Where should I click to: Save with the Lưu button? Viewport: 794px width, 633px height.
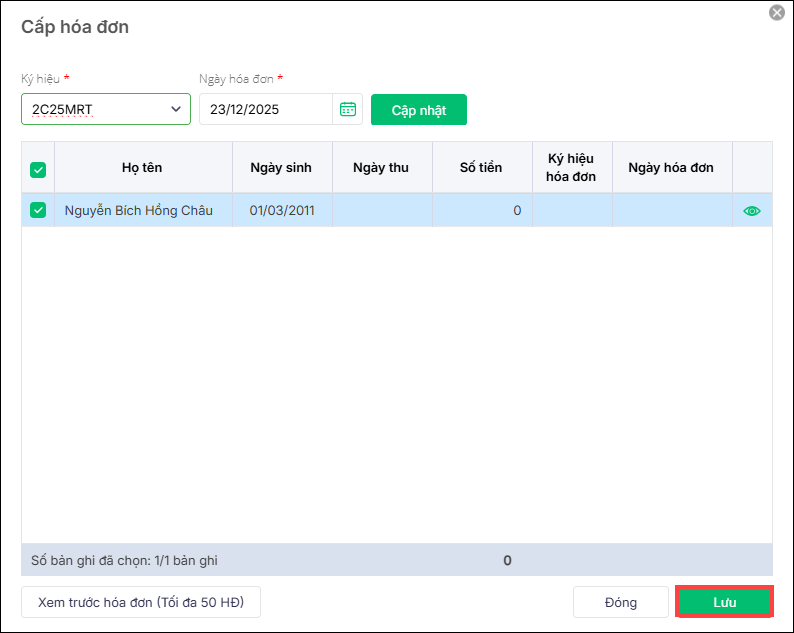click(x=724, y=602)
